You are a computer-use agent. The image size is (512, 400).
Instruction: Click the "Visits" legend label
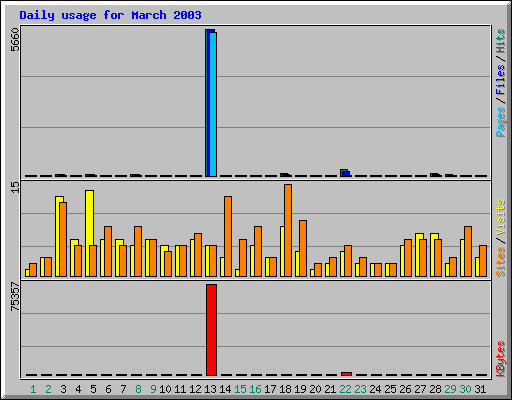(500, 217)
